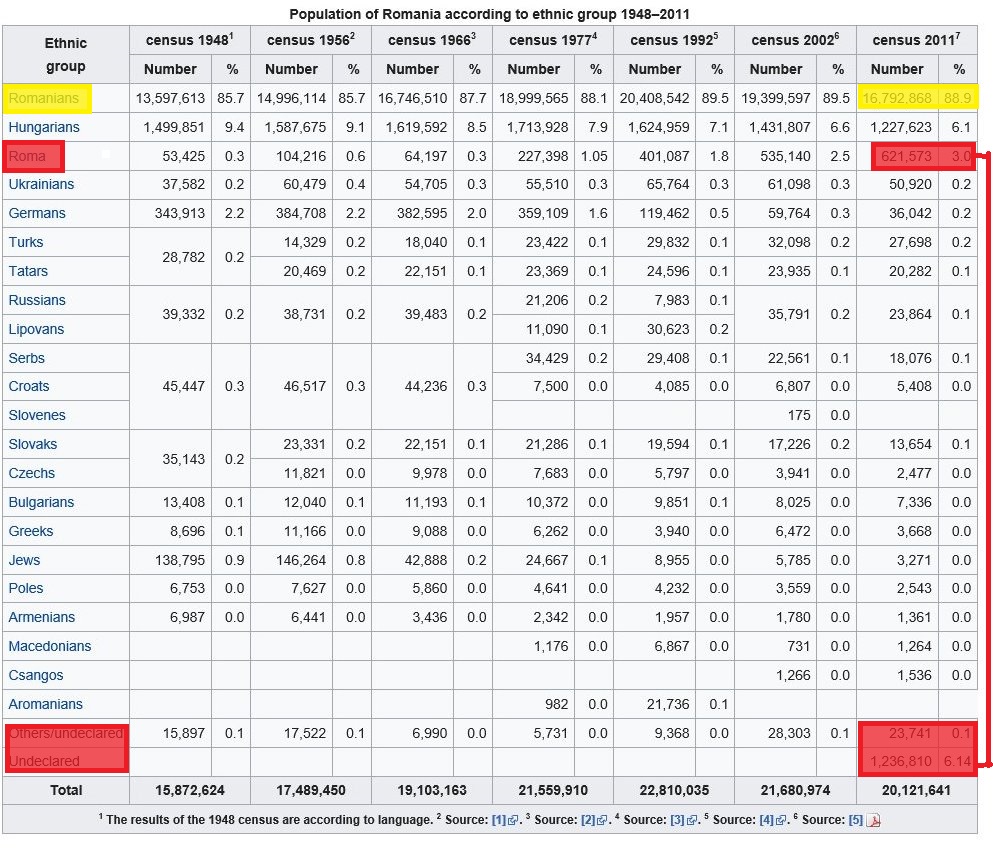This screenshot has width=993, height=849.
Task: Select the Aromanians 1992 value 21,736
Action: pos(668,705)
